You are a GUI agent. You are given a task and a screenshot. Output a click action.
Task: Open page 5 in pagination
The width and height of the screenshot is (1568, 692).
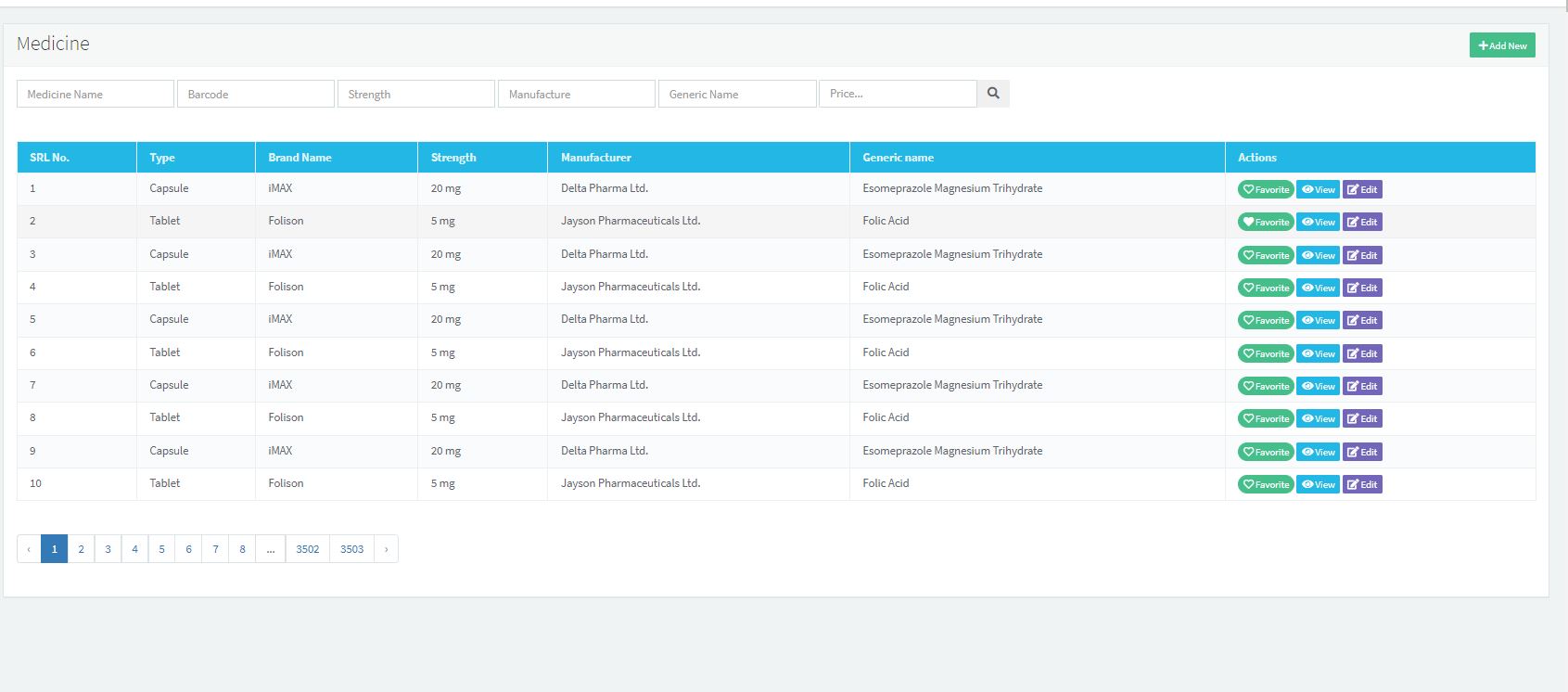[161, 549]
